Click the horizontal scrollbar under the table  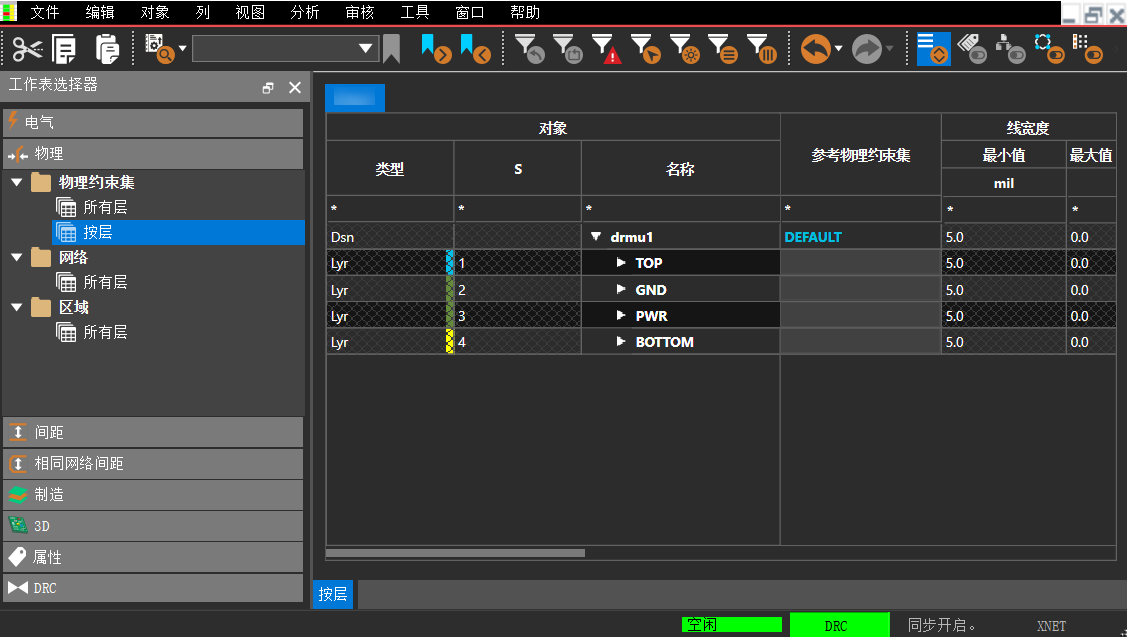coord(455,553)
